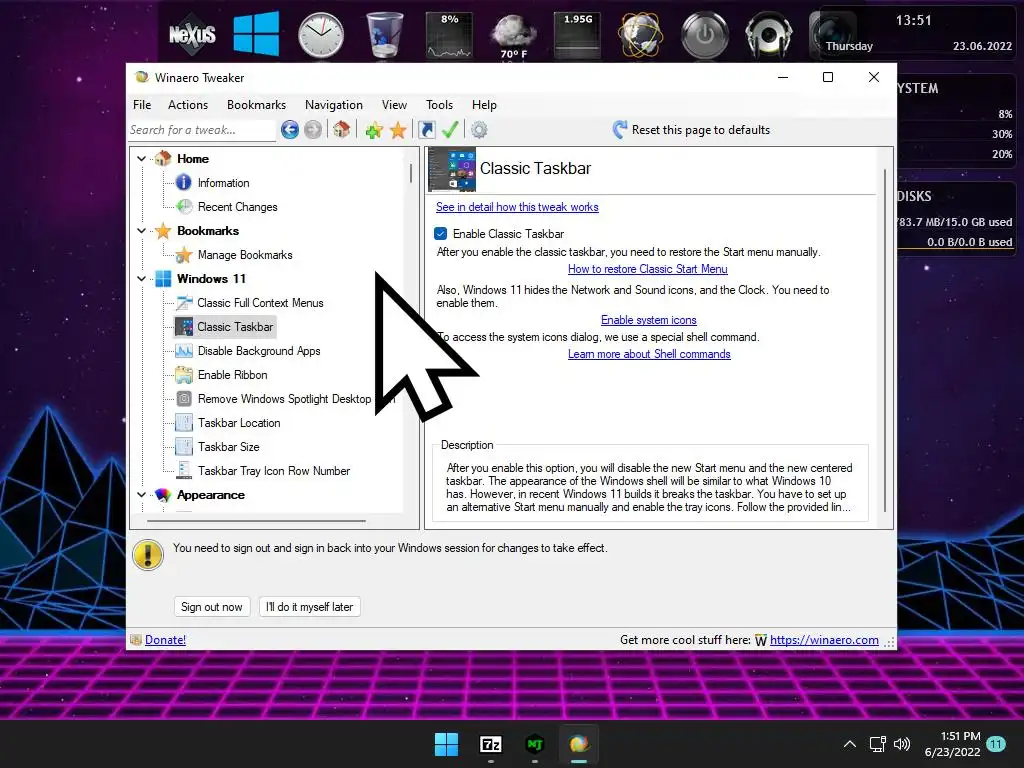Open 7-Zip from the taskbar
This screenshot has height=768, width=1024.
tap(490, 744)
